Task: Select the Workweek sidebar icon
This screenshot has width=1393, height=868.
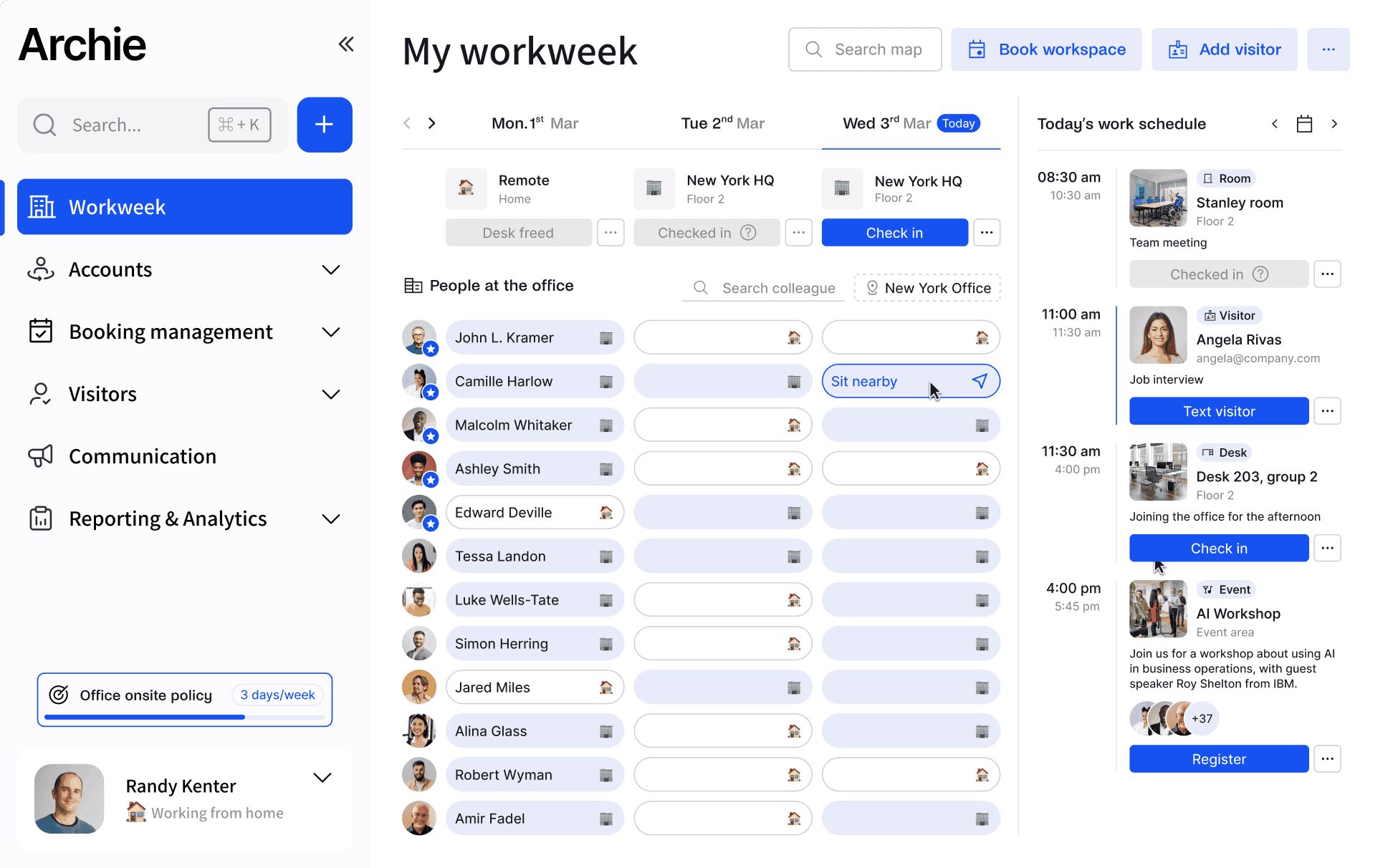Action: (42, 207)
